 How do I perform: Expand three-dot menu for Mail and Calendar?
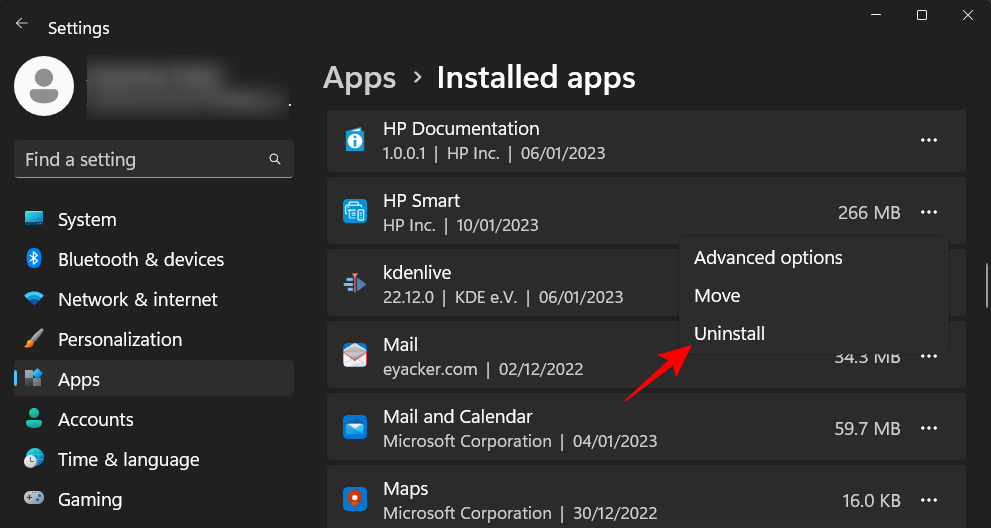pos(929,428)
